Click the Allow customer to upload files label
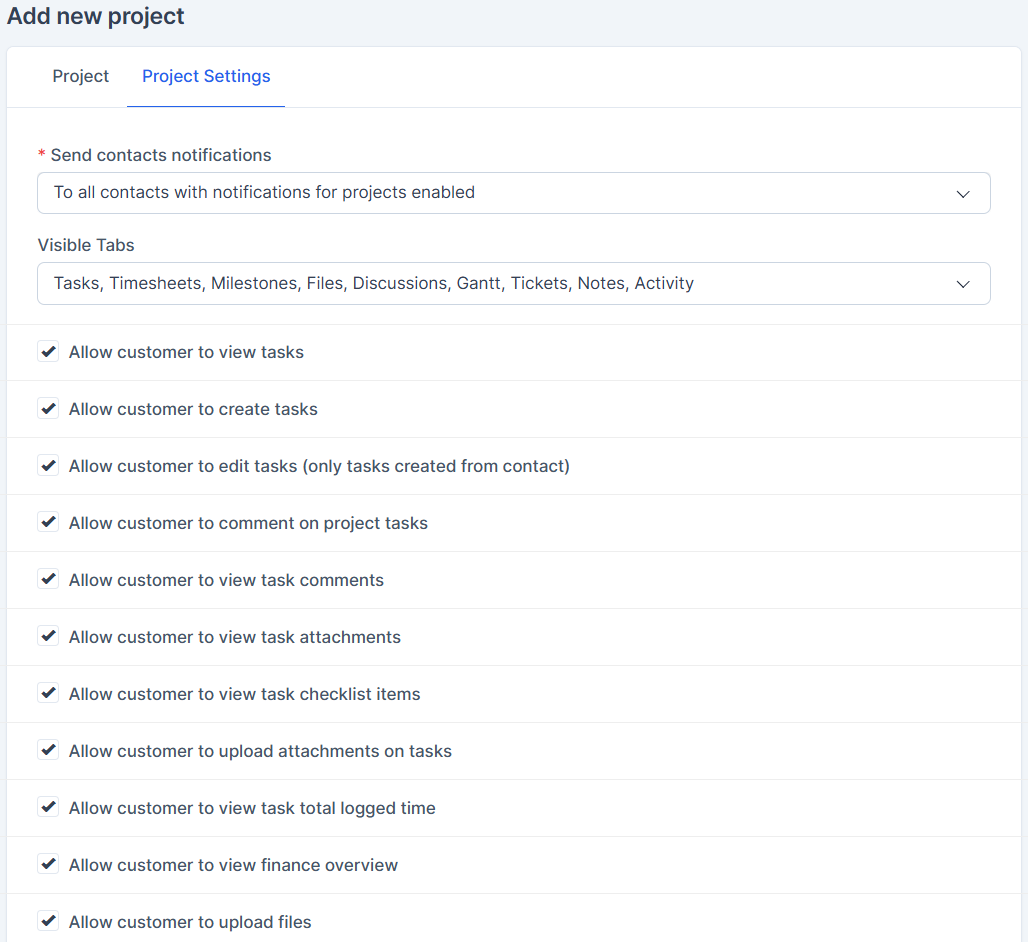The width and height of the screenshot is (1028, 942). click(190, 922)
